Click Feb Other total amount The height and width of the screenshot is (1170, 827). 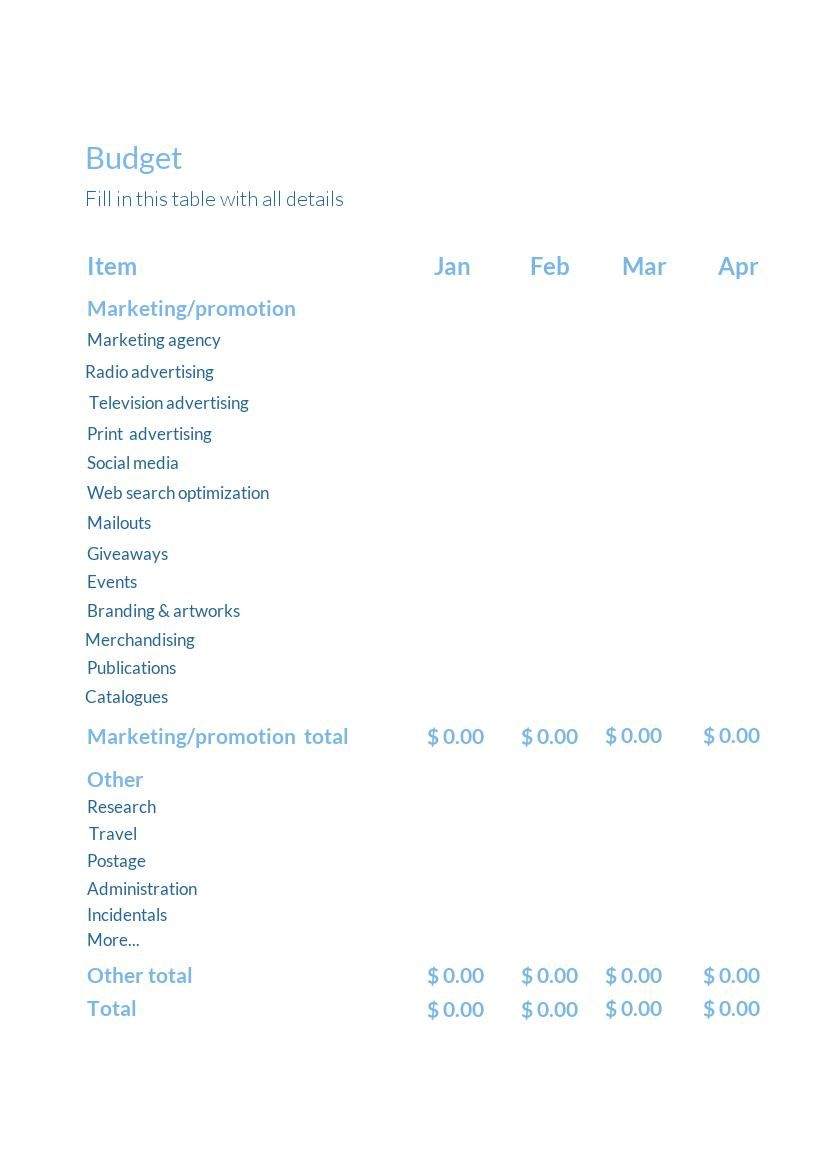(549, 976)
